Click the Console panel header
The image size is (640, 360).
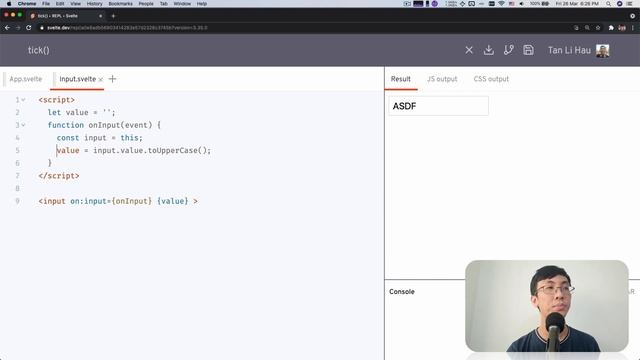point(402,292)
